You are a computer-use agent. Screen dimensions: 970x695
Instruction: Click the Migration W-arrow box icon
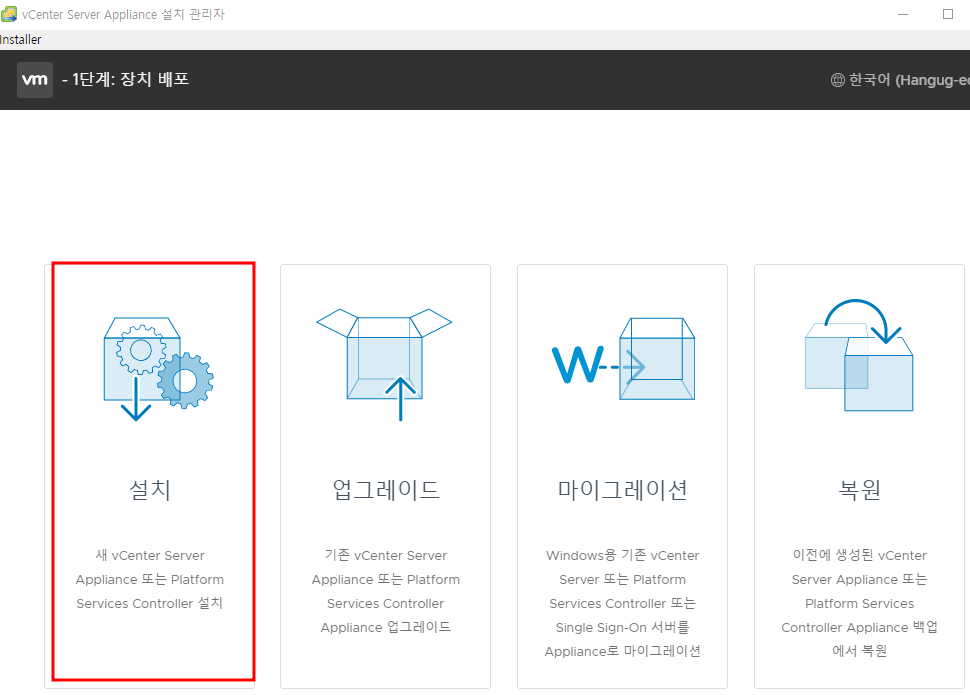(x=624, y=359)
